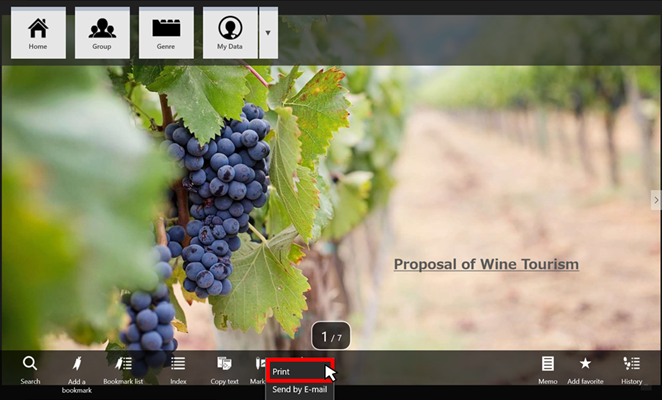Go to the Home screen
Viewport: 662px width, 400px height.
[x=38, y=33]
